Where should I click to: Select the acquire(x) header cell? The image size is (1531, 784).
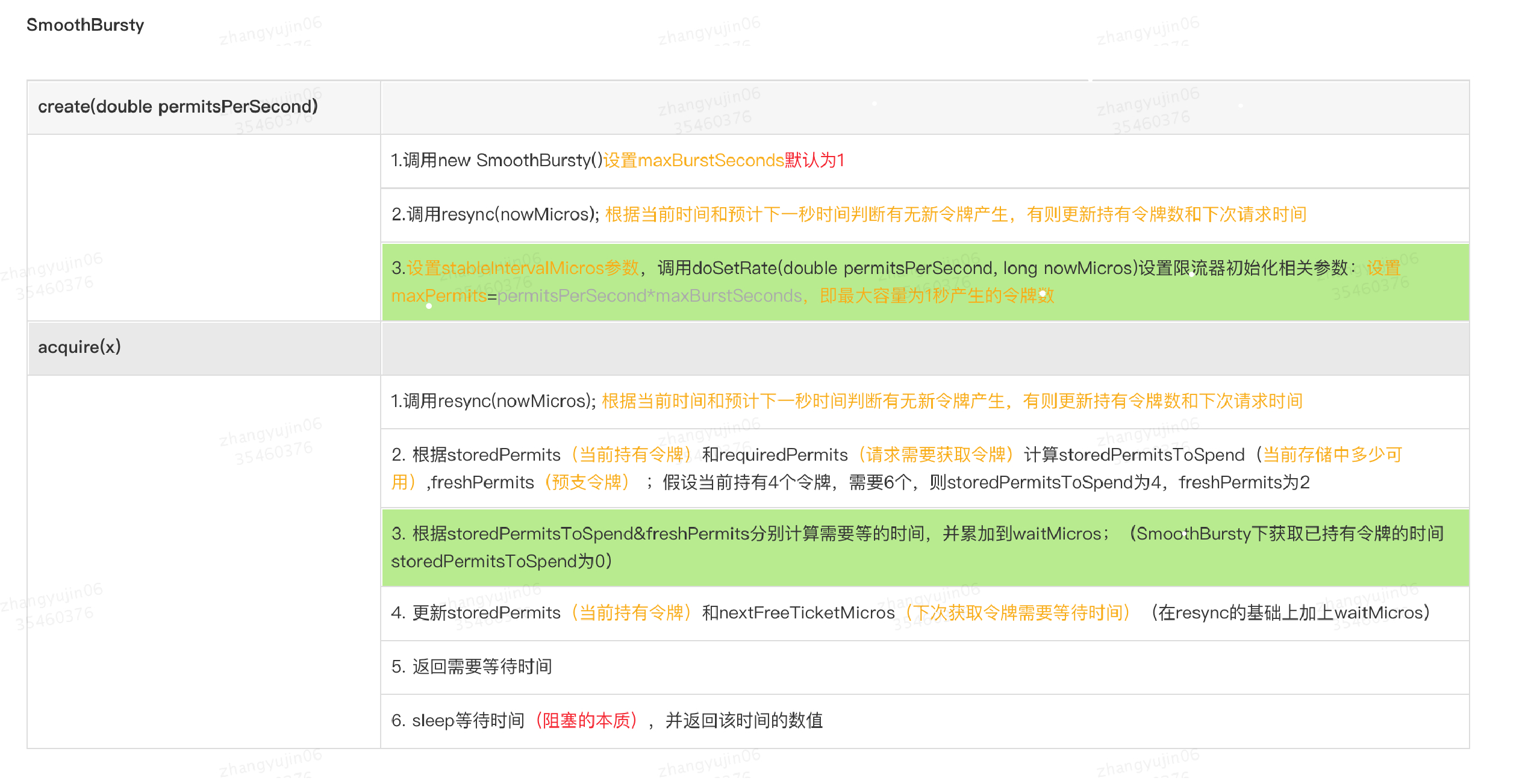(80, 347)
